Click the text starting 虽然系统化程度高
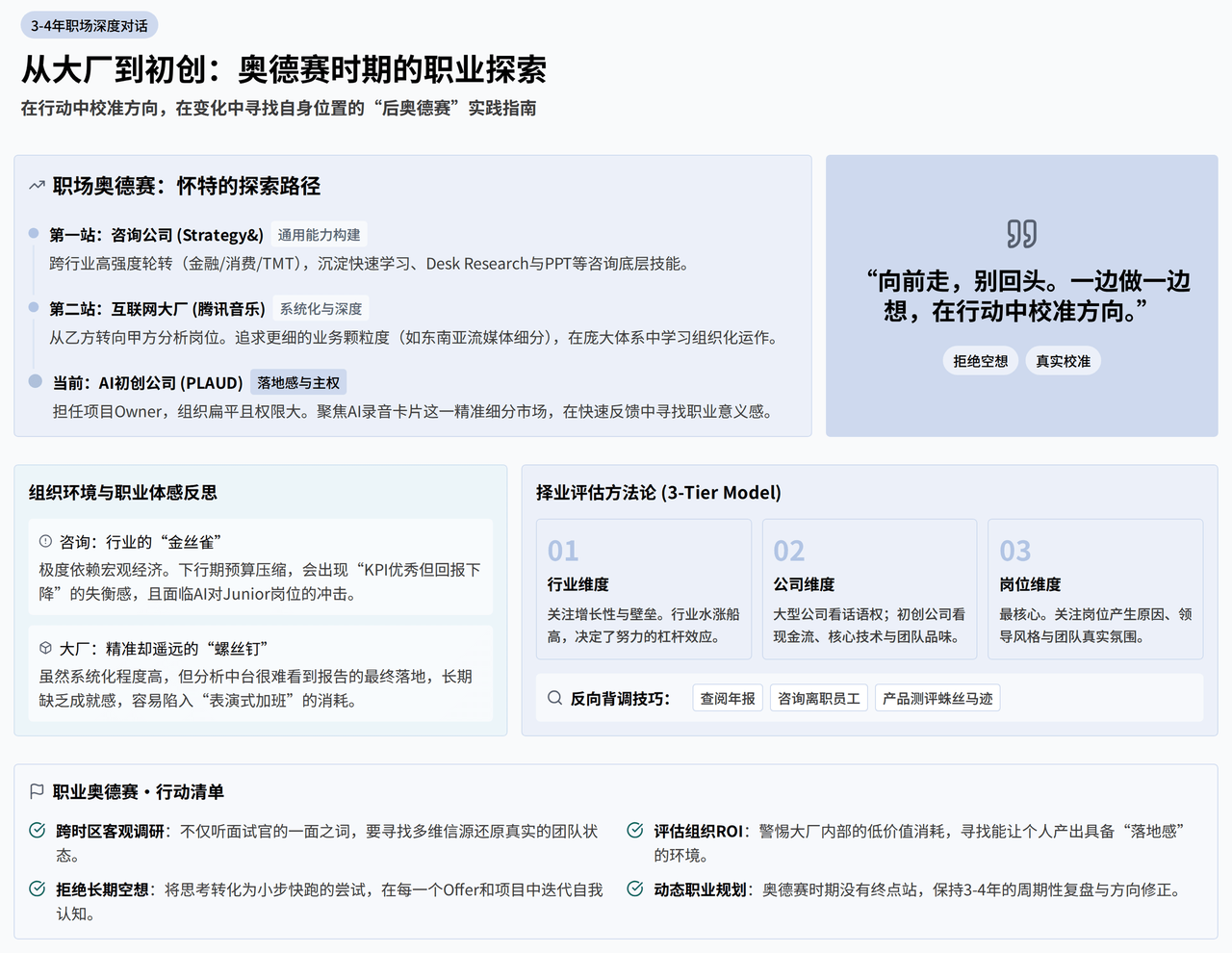This screenshot has height=953, width=1232. point(256,688)
